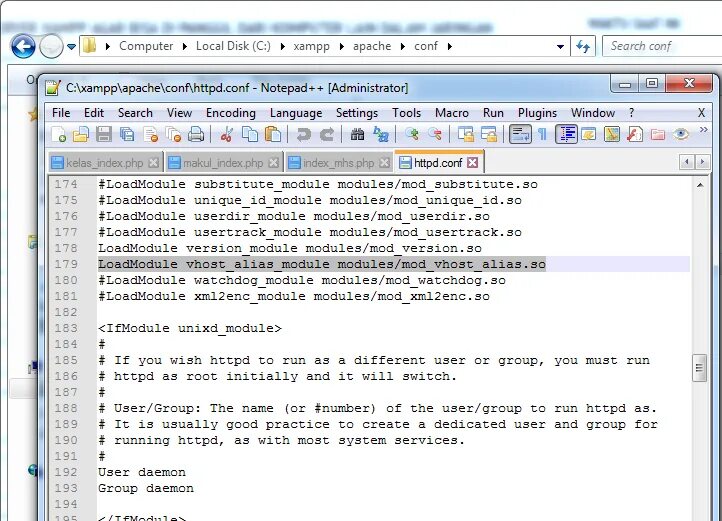Close the index_mhs.php tab
Image resolution: width=722 pixels, height=521 pixels.
[x=384, y=163]
